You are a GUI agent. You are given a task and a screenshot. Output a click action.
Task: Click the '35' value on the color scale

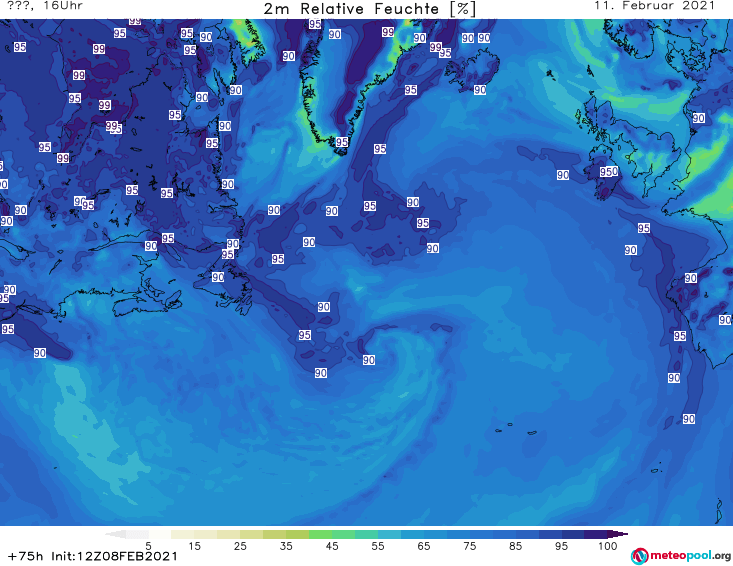pos(286,546)
